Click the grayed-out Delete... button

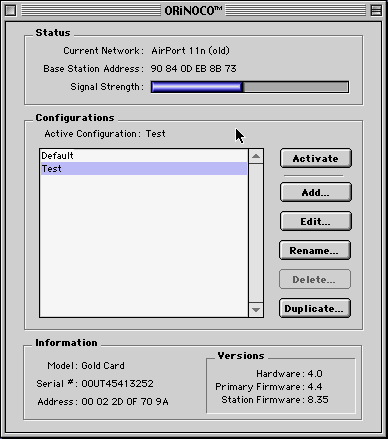[x=315, y=279]
